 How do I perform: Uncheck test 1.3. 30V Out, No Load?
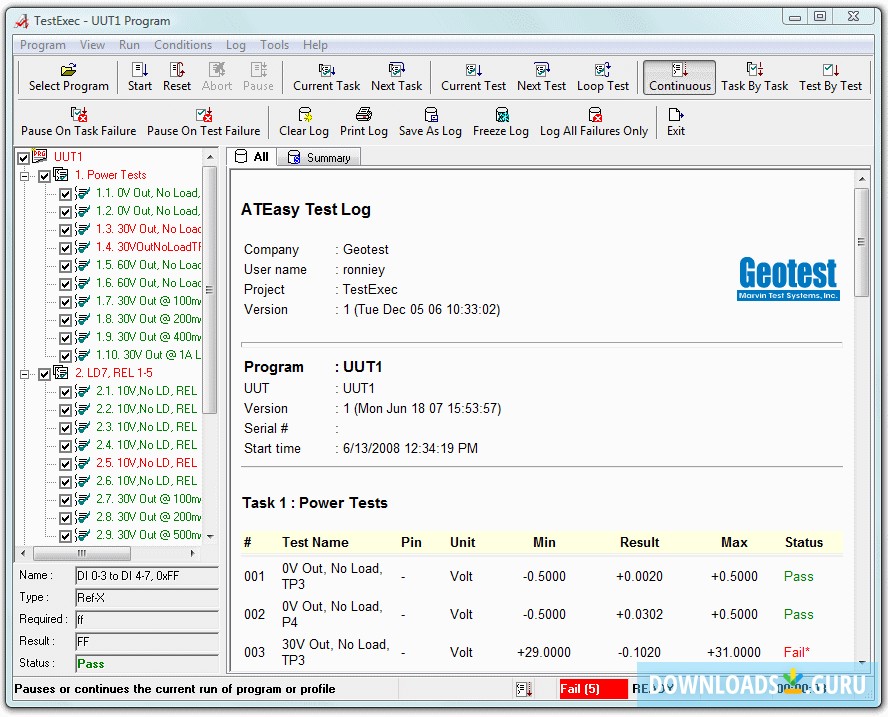tap(65, 230)
